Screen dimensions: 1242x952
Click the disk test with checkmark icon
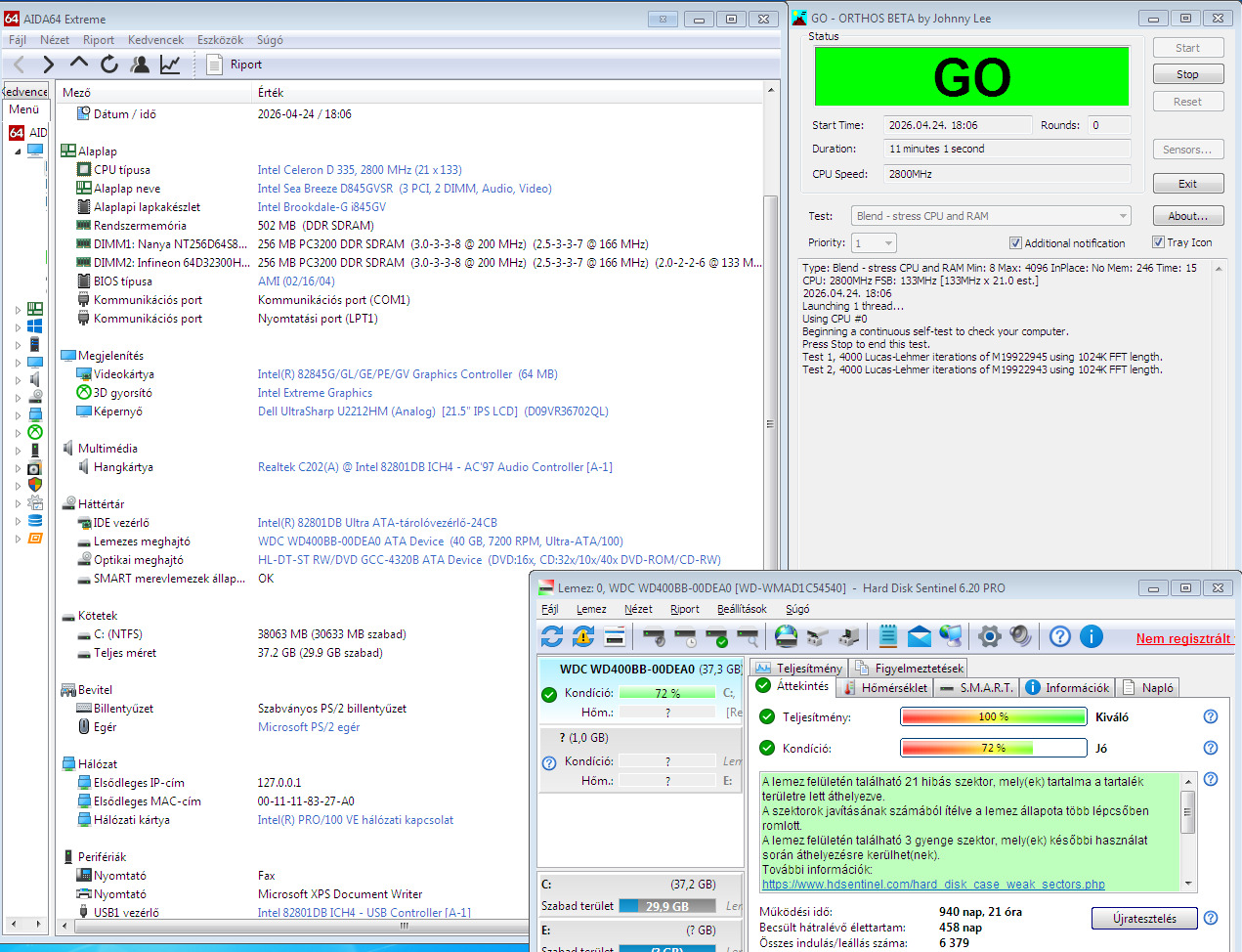[x=716, y=637]
